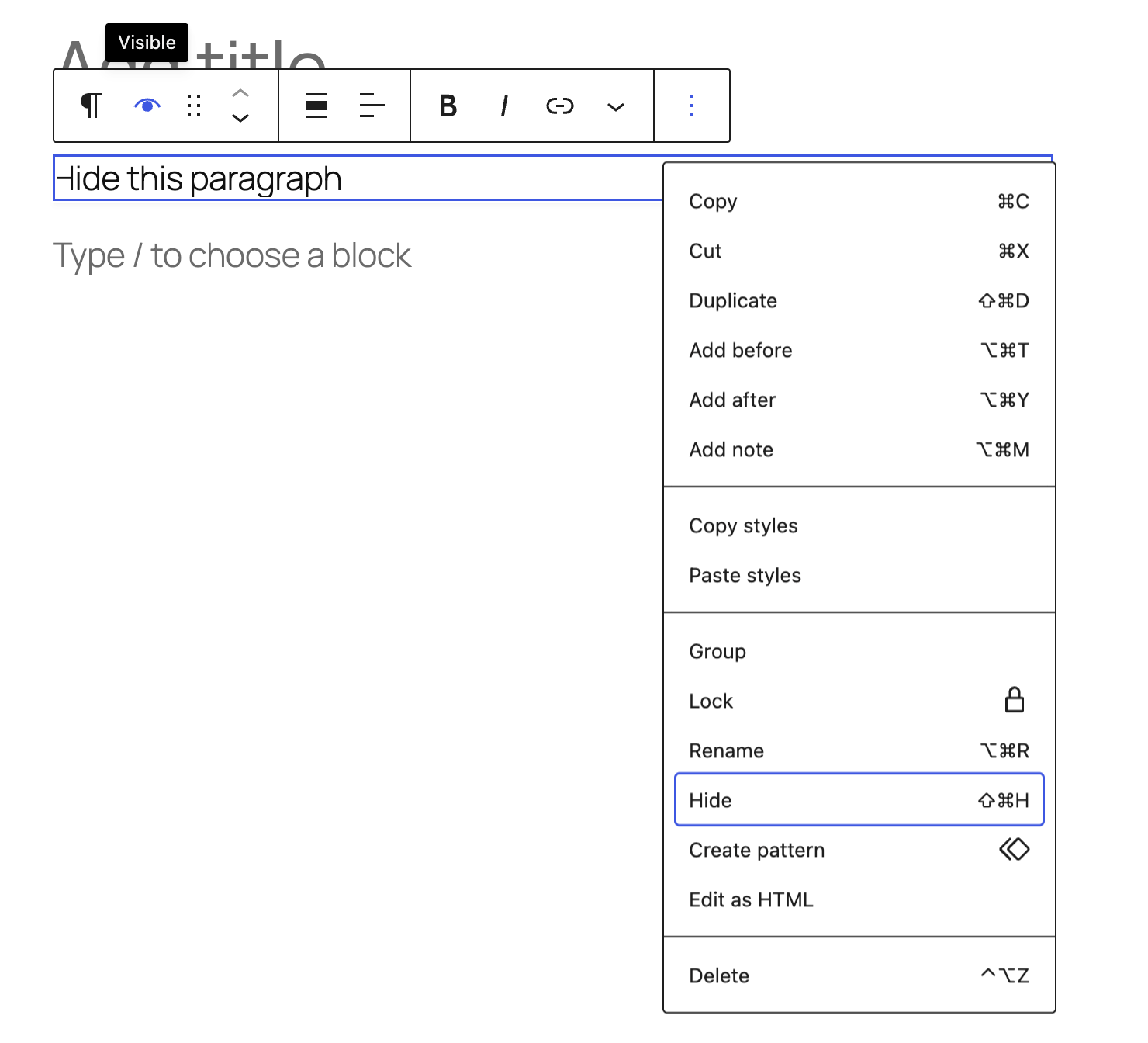Click the drag handle dots icon

194,106
